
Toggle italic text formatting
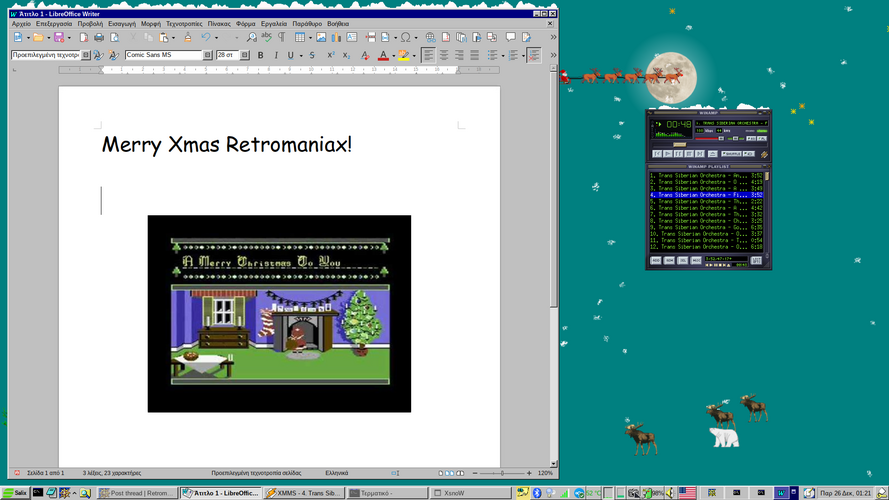pyautogui.click(x=276, y=56)
